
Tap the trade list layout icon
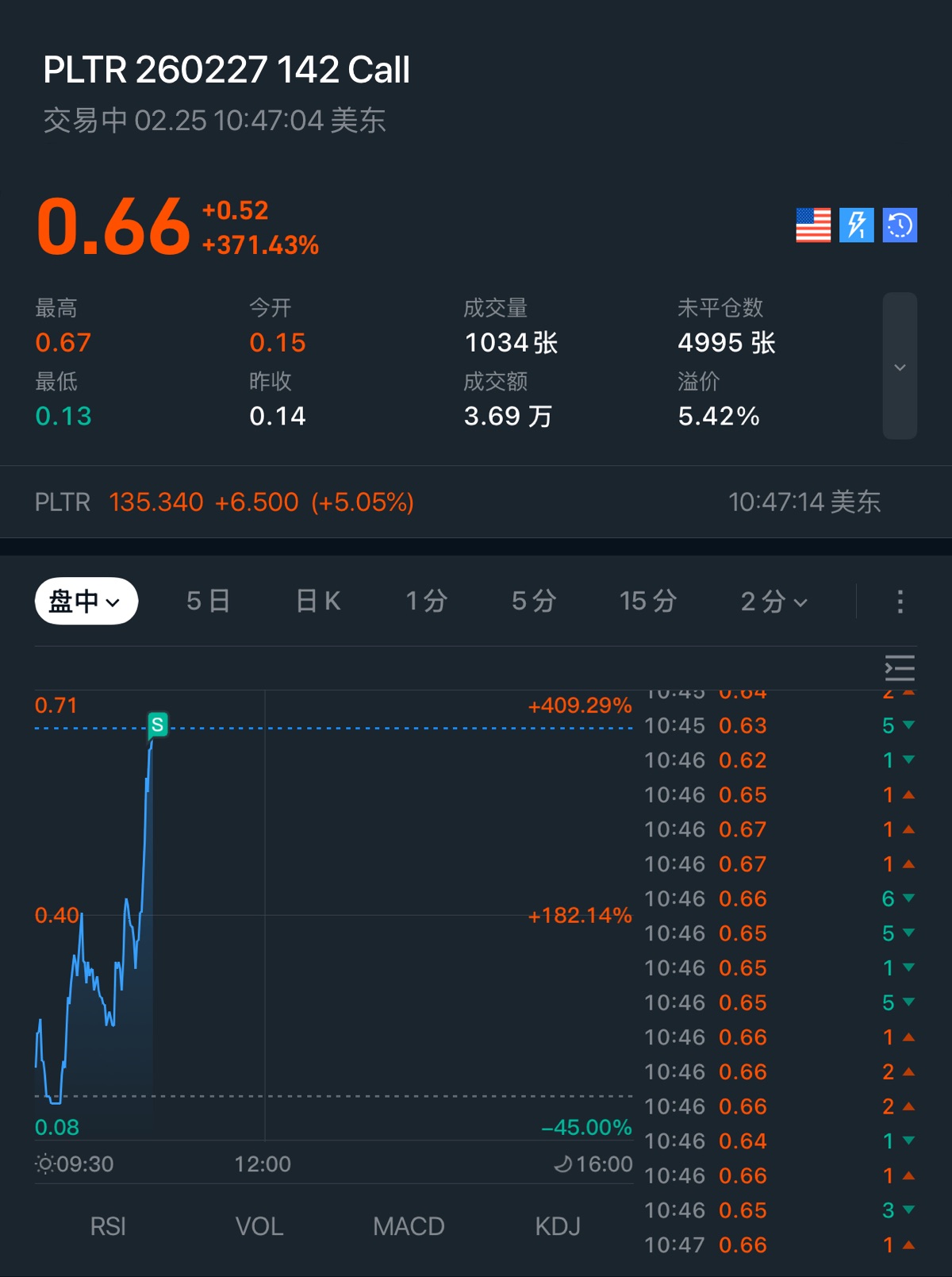pos(900,668)
